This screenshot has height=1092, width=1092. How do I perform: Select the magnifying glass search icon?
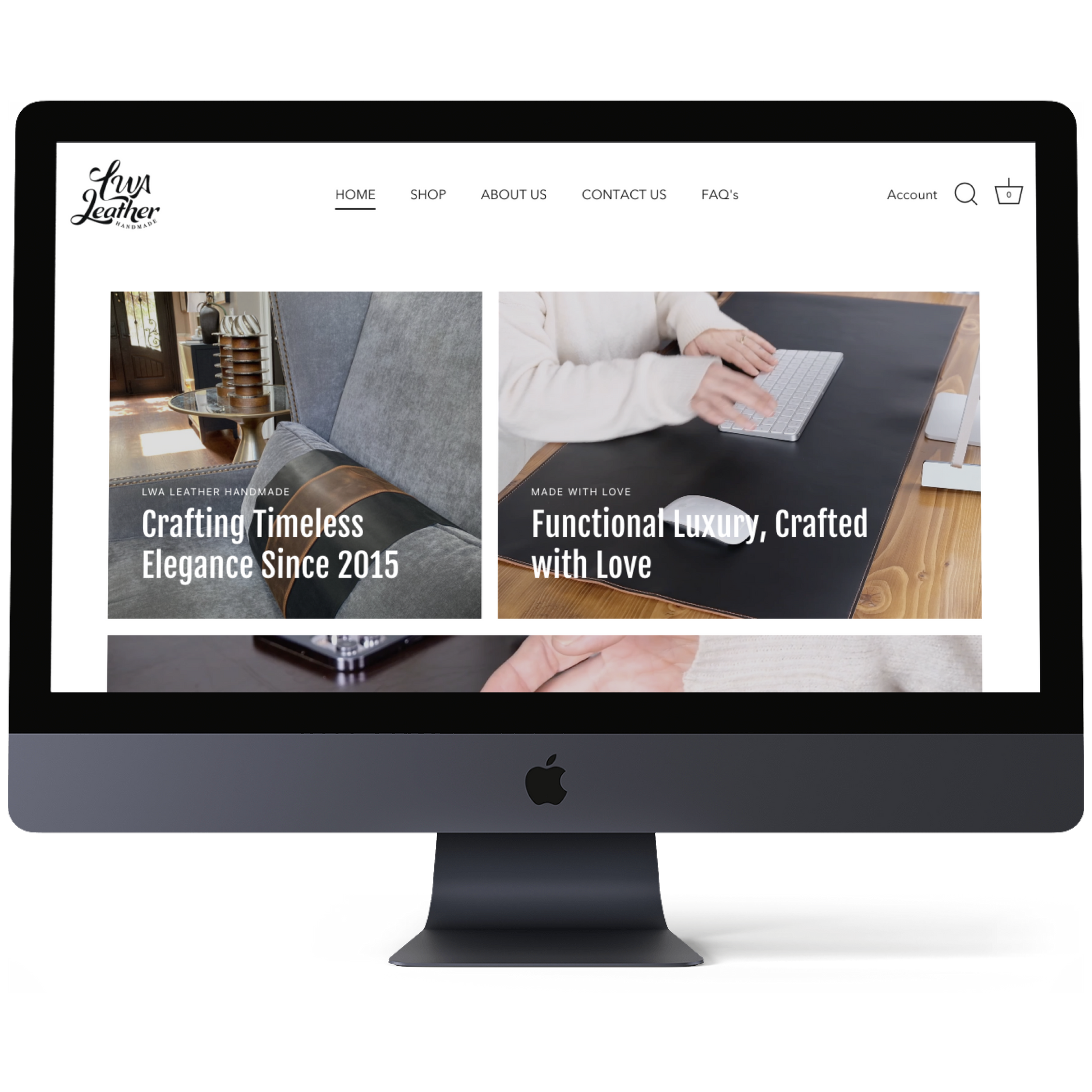click(965, 195)
